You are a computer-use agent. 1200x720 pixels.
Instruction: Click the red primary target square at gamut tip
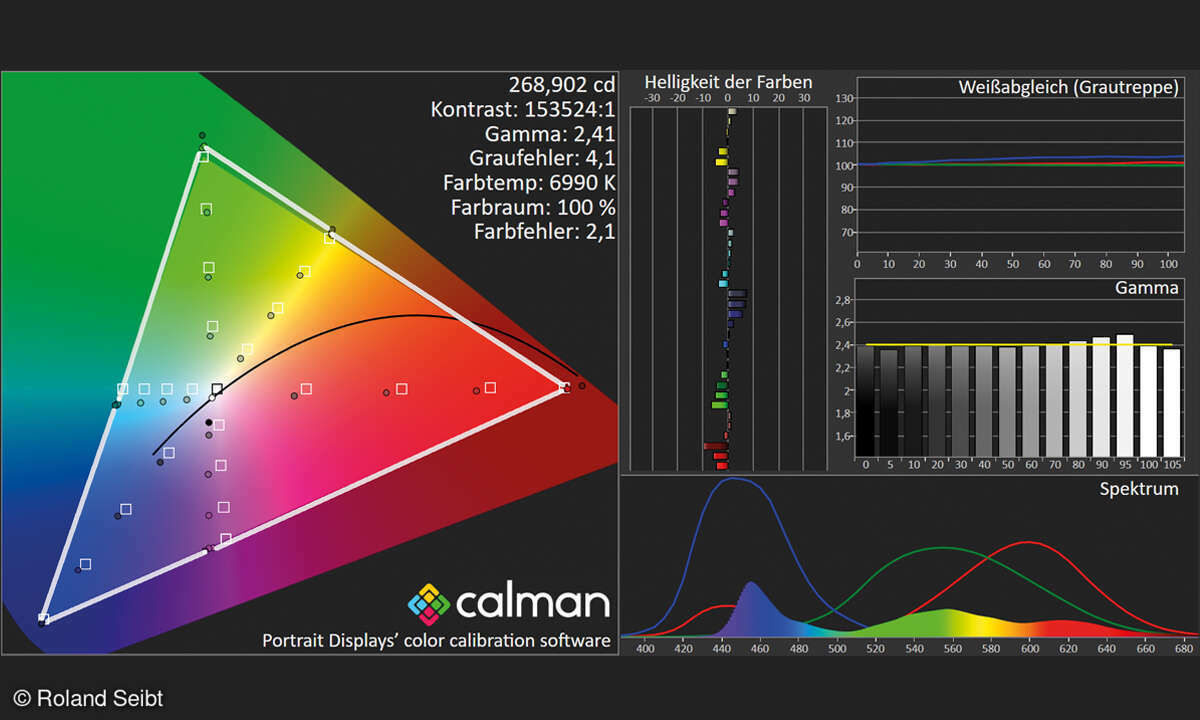click(566, 388)
